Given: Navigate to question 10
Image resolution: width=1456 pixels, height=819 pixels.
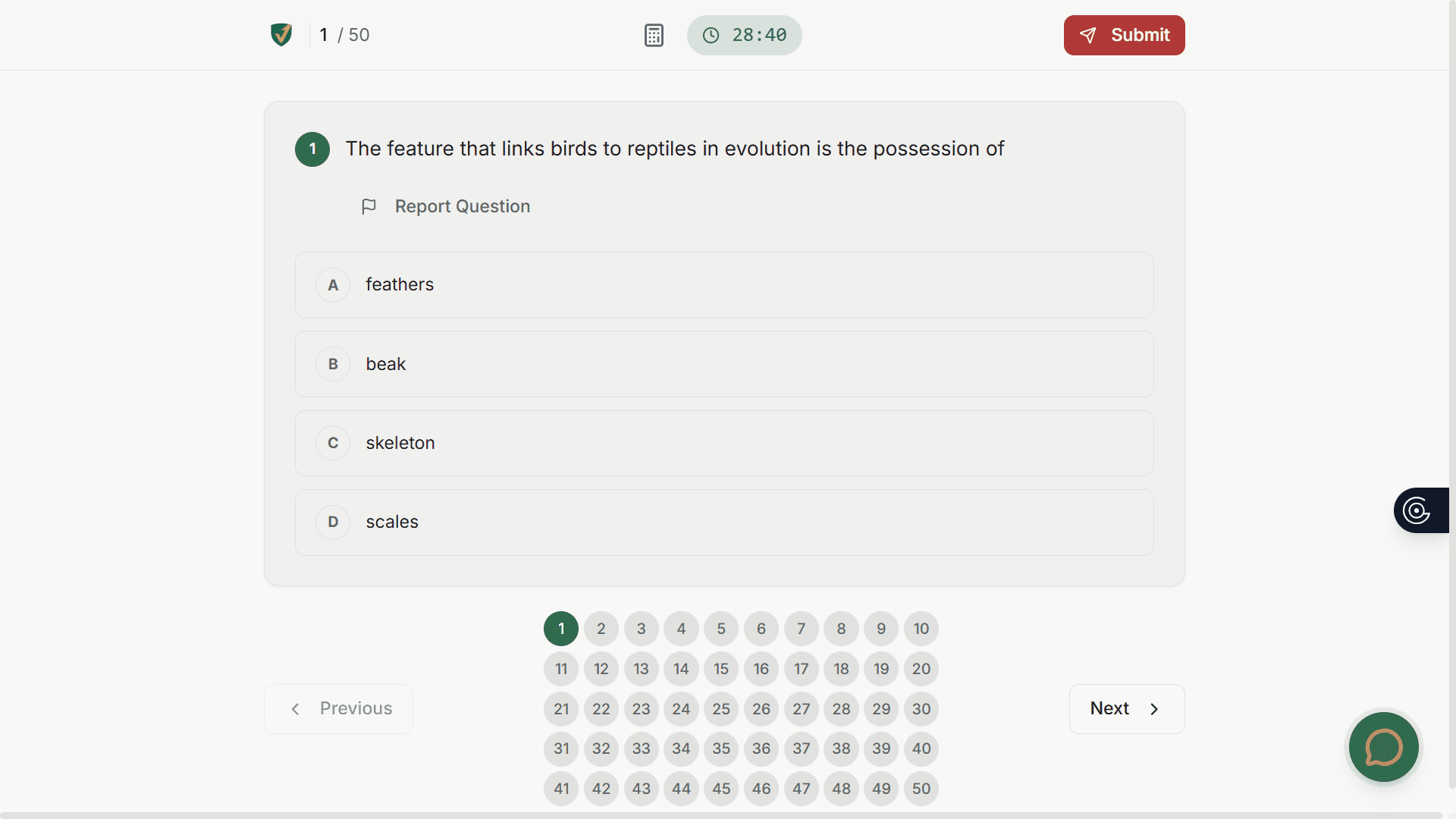Looking at the screenshot, I should click(921, 629).
